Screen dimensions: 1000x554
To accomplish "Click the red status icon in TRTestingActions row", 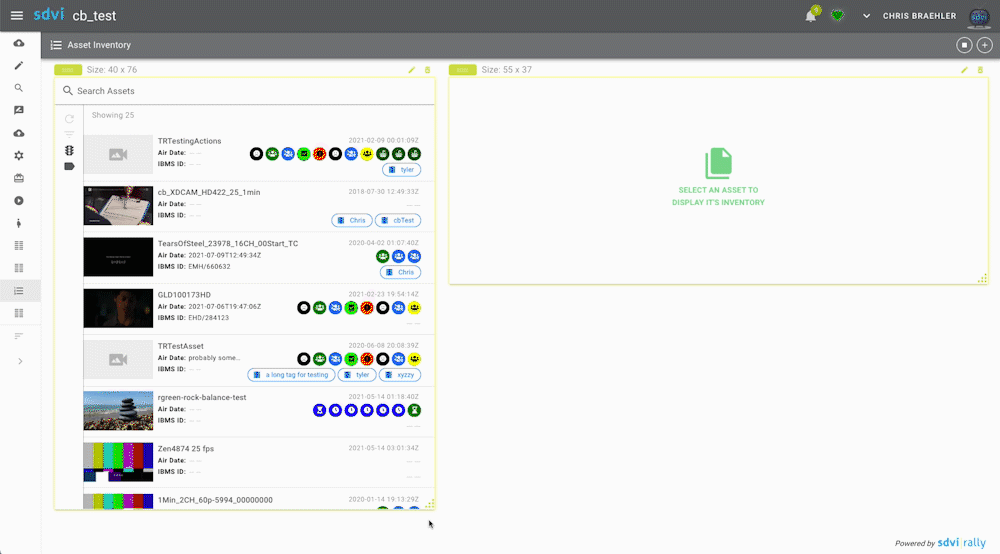I will [x=320, y=154].
